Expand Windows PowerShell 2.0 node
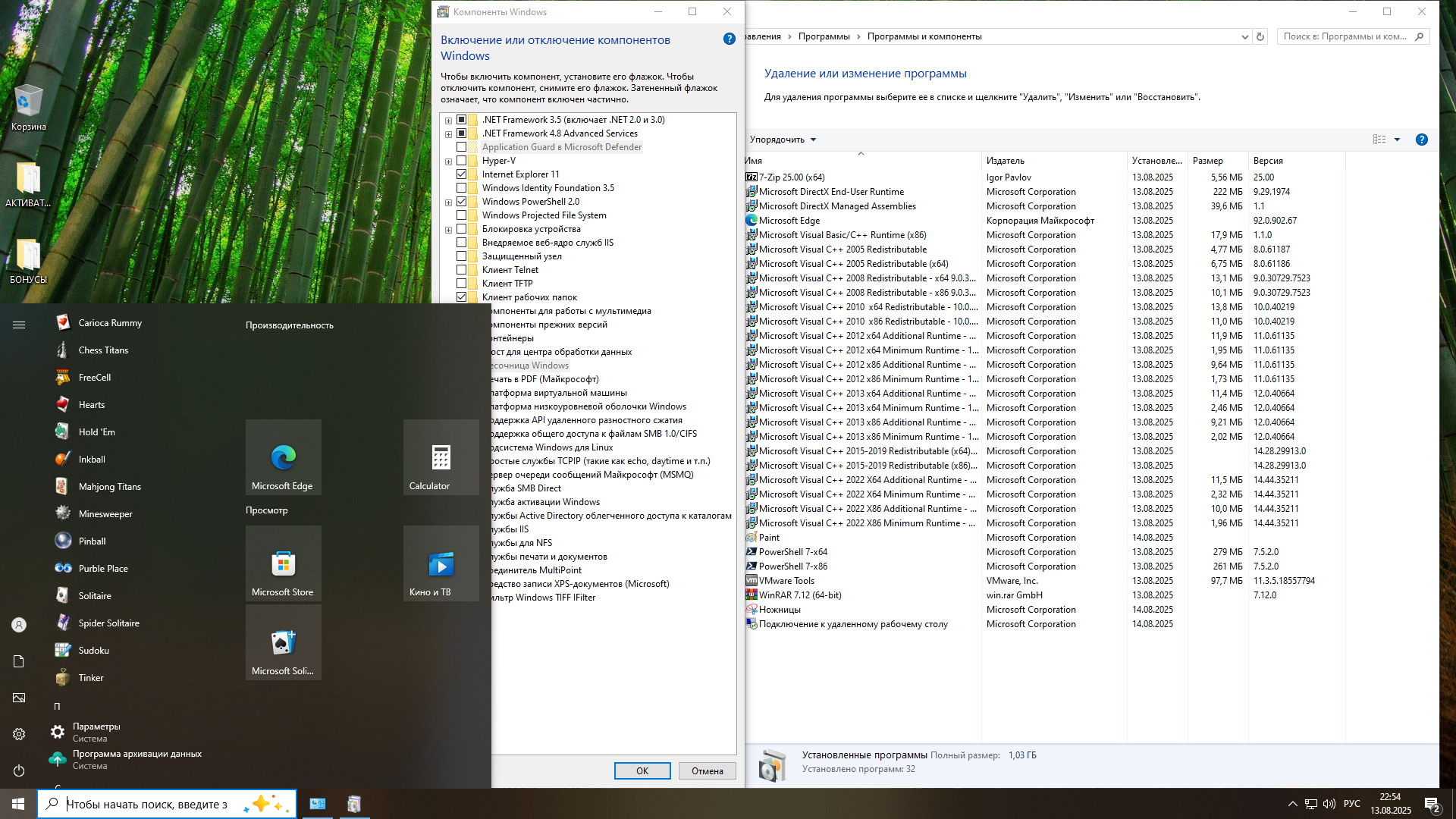The image size is (1456, 819). [448, 202]
